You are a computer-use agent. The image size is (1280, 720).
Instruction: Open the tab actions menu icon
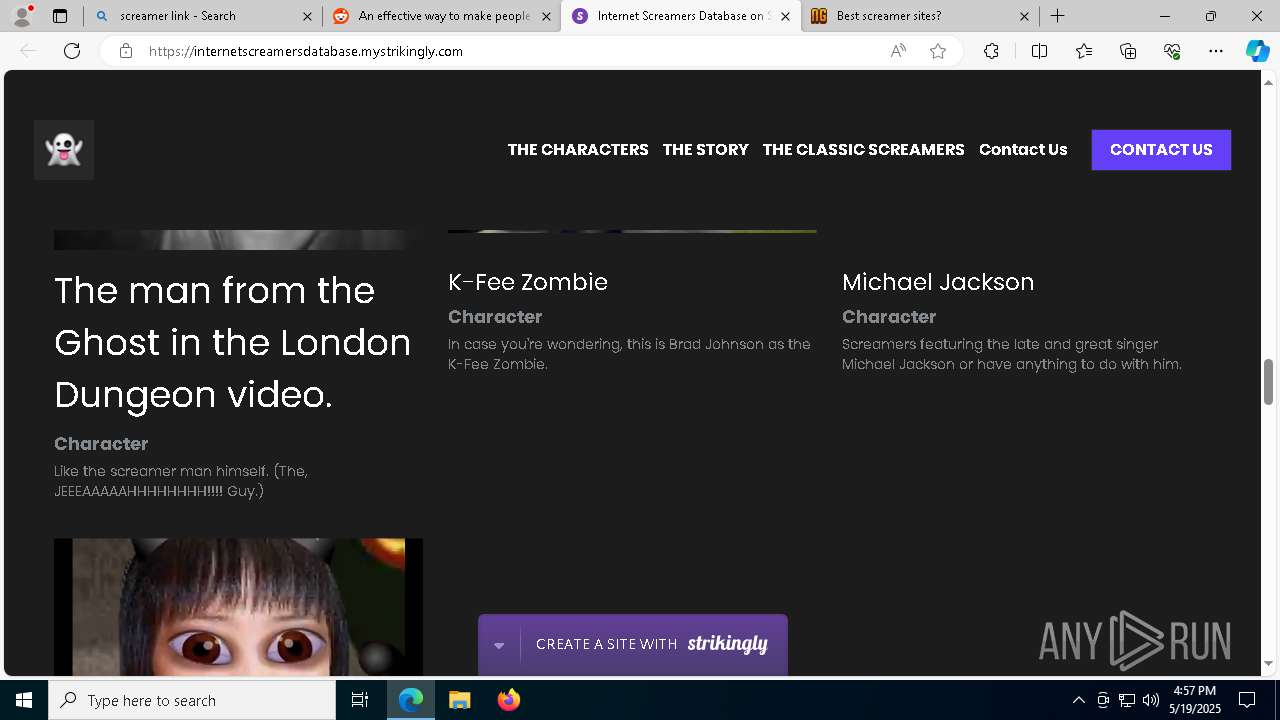point(60,16)
